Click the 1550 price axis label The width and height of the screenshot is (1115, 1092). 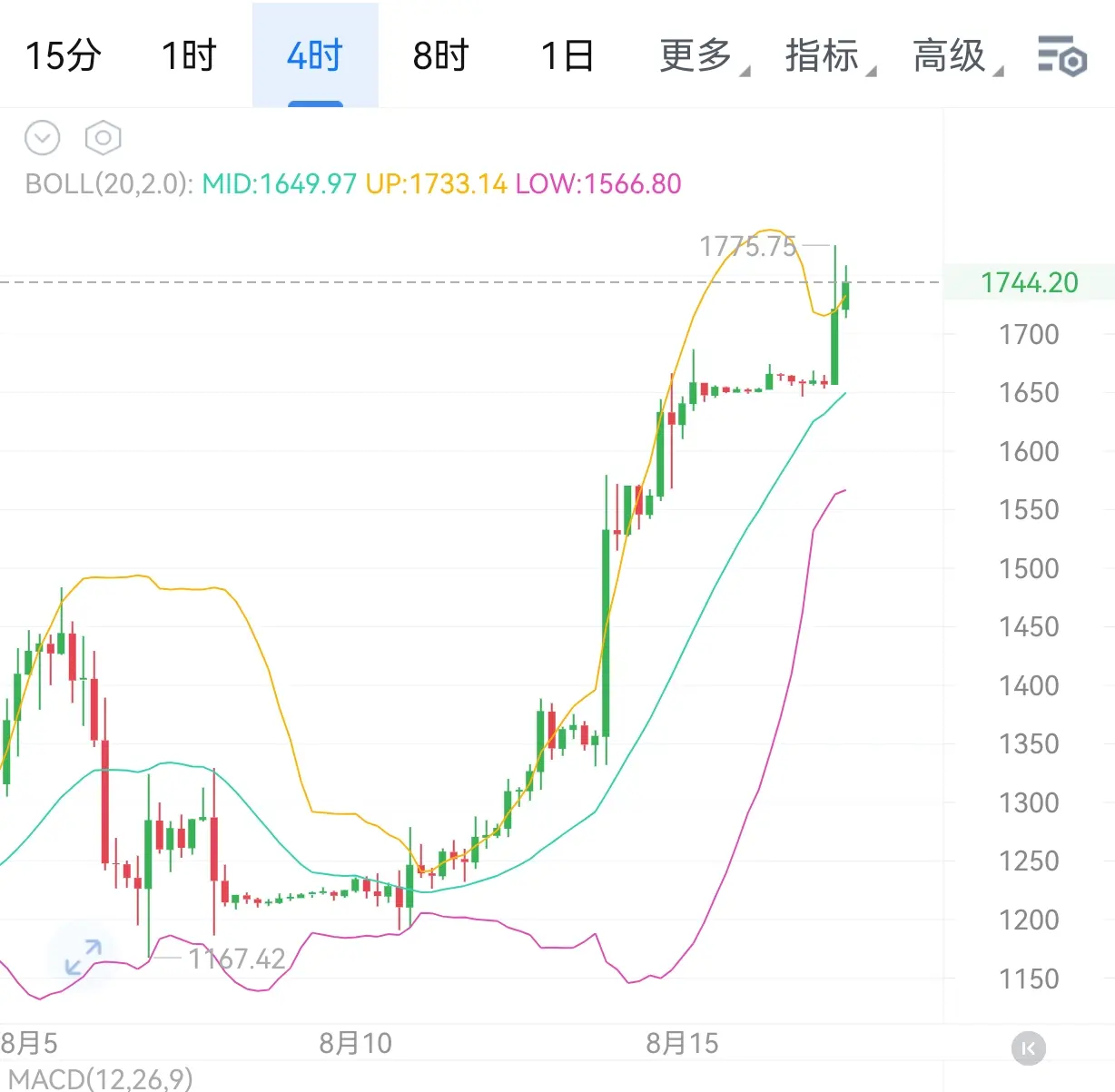(1029, 509)
